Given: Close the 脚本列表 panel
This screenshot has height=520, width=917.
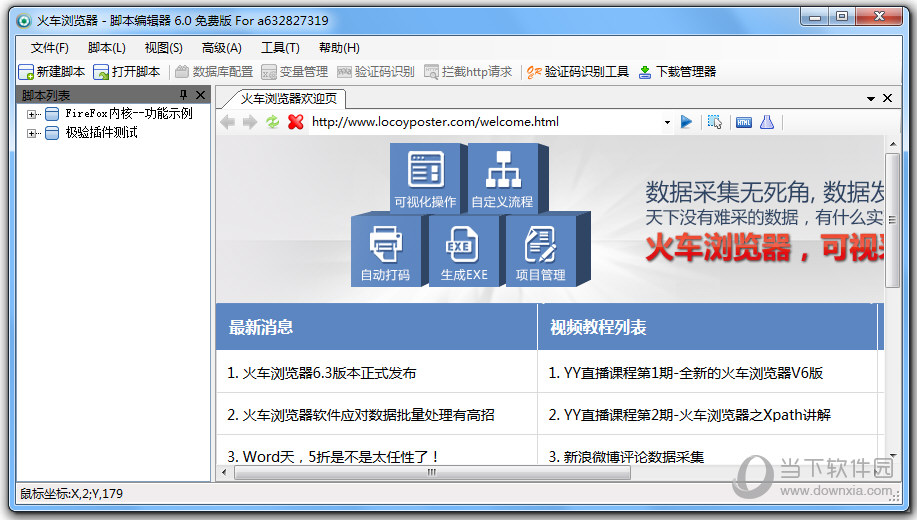Looking at the screenshot, I should coord(200,95).
